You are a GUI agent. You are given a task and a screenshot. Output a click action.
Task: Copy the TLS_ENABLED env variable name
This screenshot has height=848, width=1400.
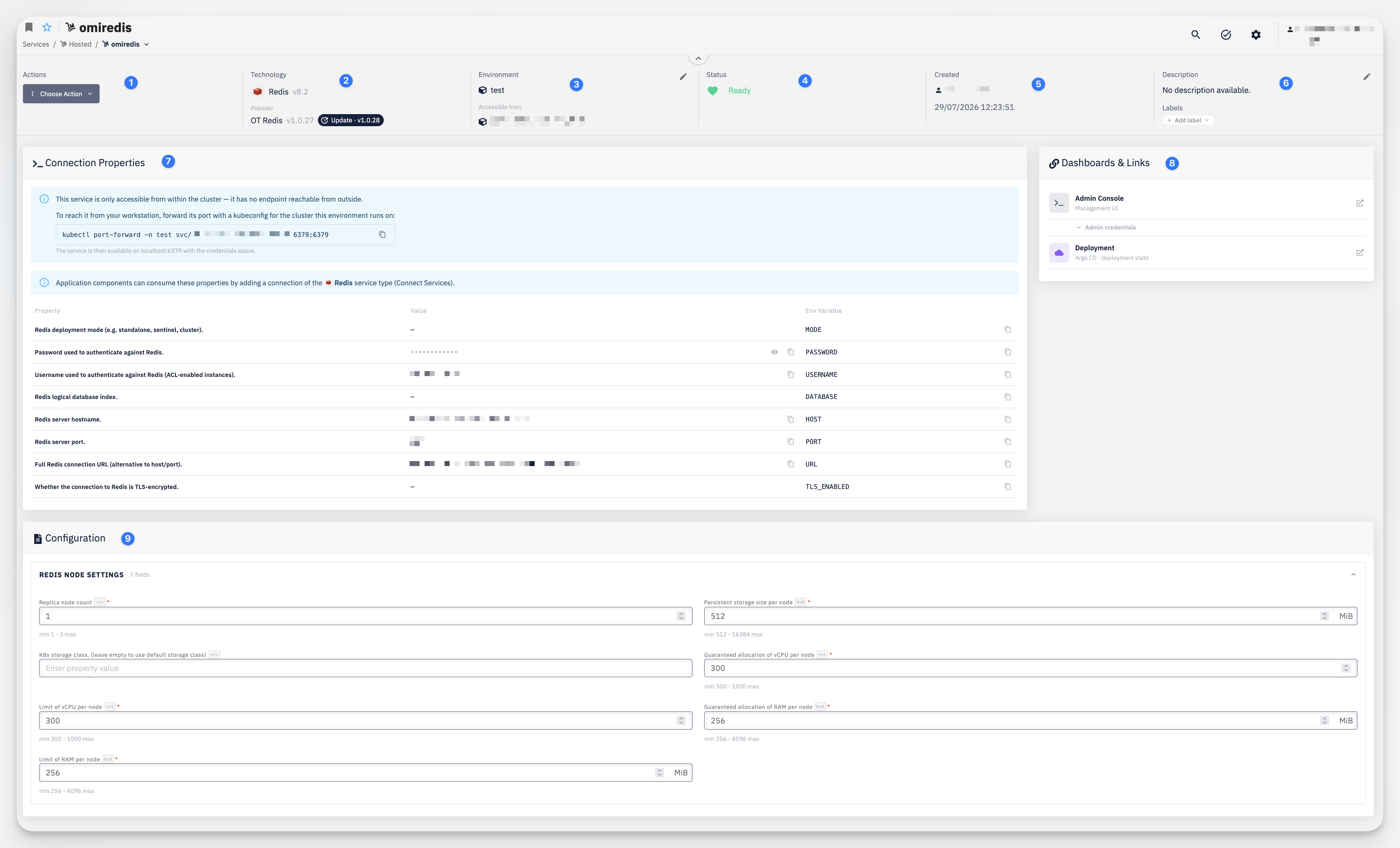(1007, 487)
